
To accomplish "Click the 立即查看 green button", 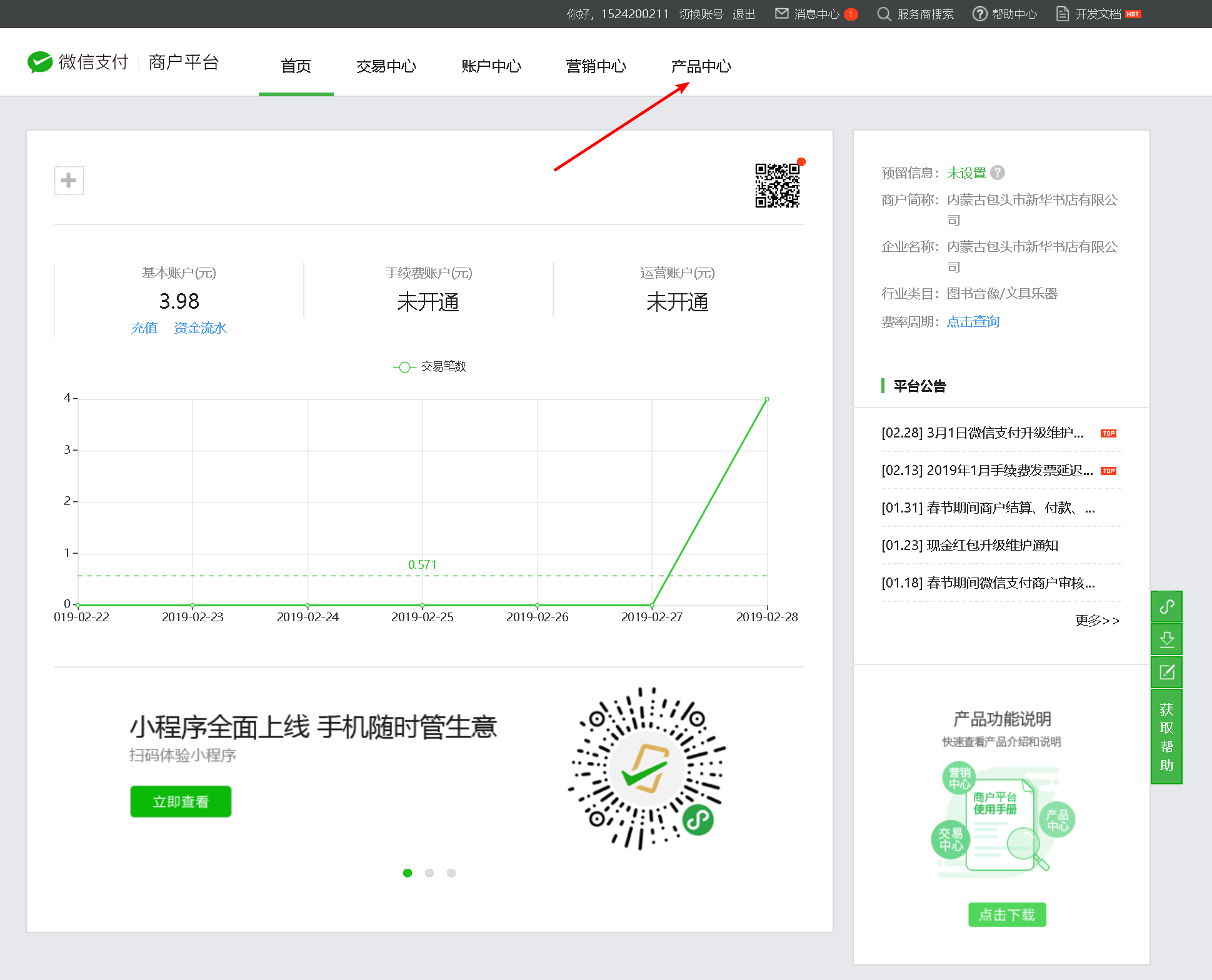I will (181, 801).
